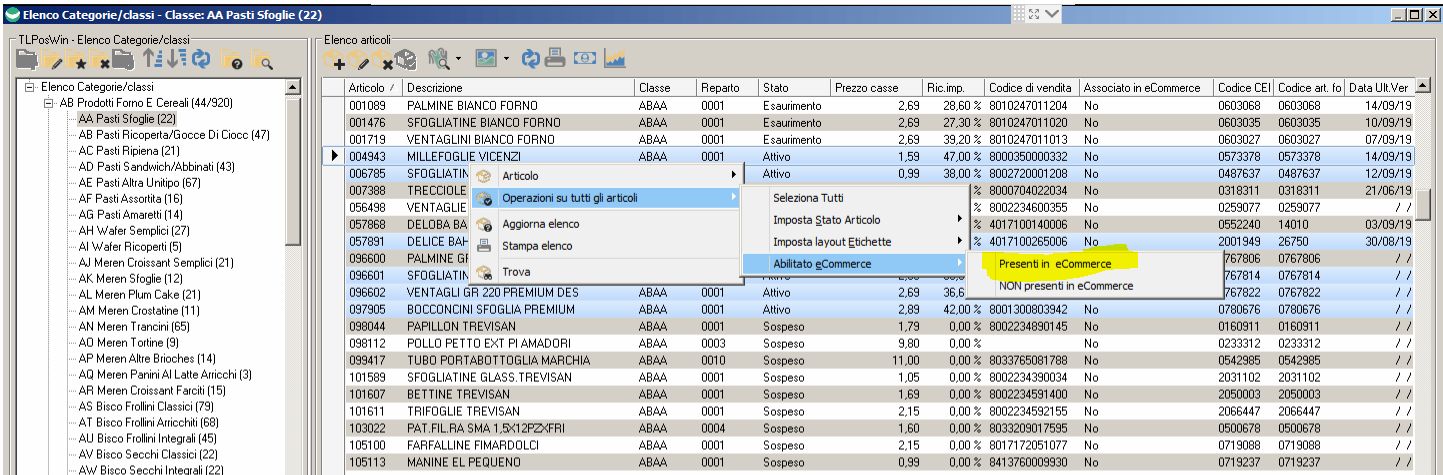
Task: Collapse the Elenco Categorie/classi root node
Action: click(31, 87)
